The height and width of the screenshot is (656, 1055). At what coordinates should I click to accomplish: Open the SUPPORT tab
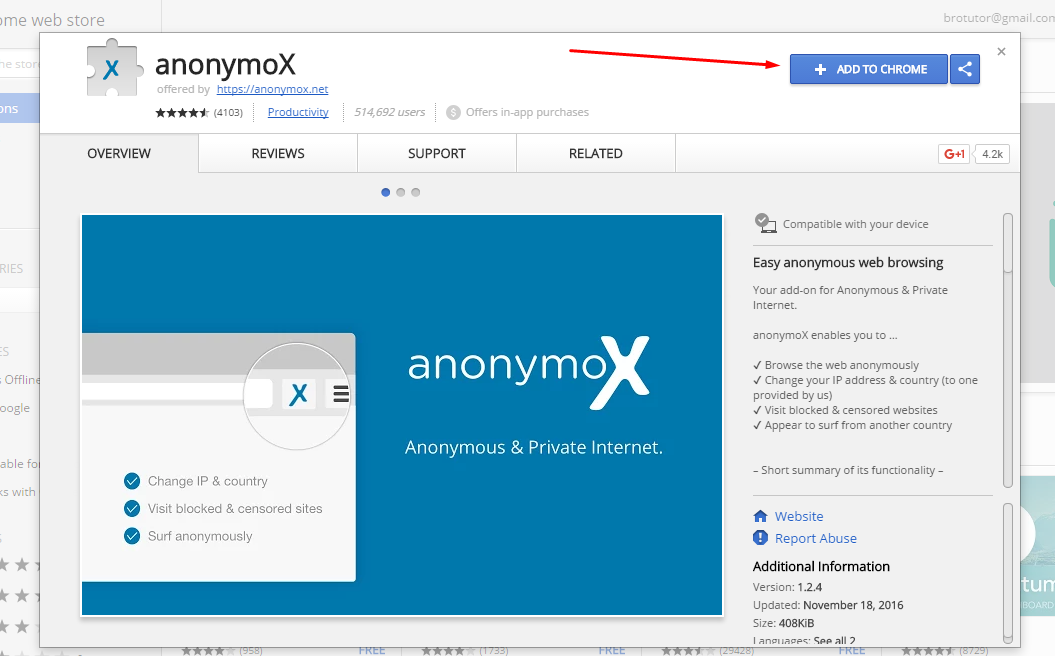pyautogui.click(x=437, y=153)
